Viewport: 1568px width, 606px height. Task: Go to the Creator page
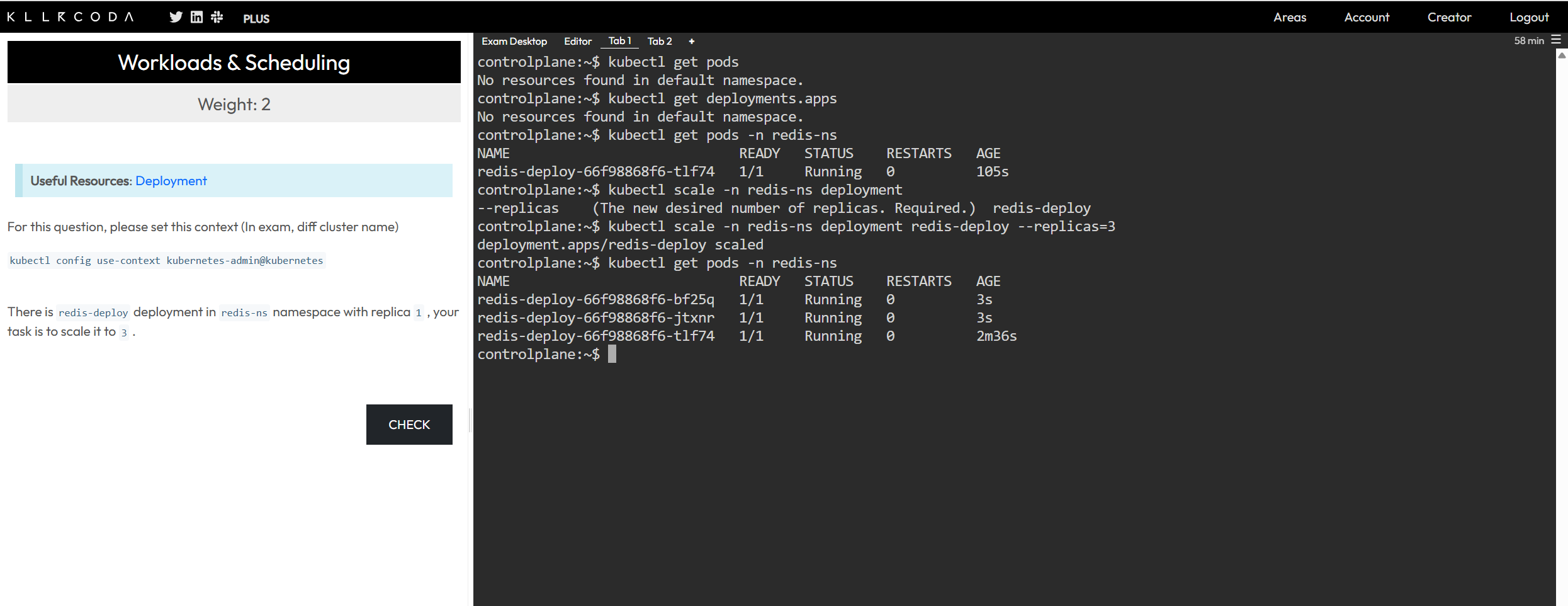tap(1449, 17)
